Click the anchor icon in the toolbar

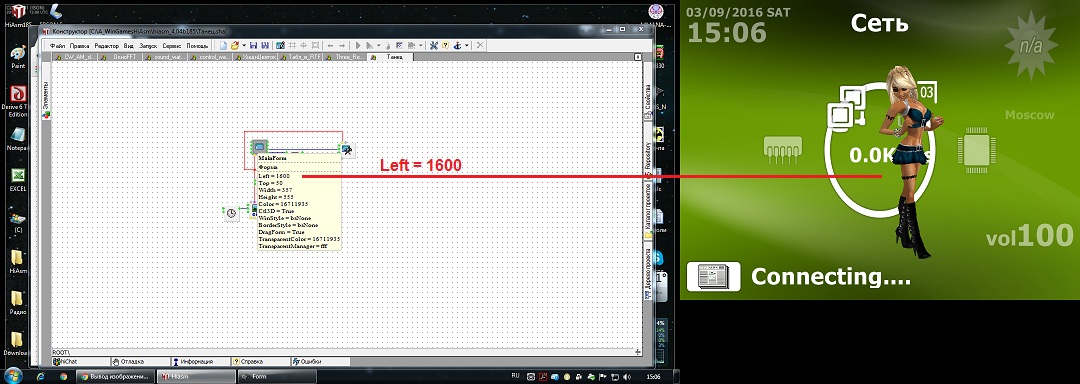[x=457, y=45]
